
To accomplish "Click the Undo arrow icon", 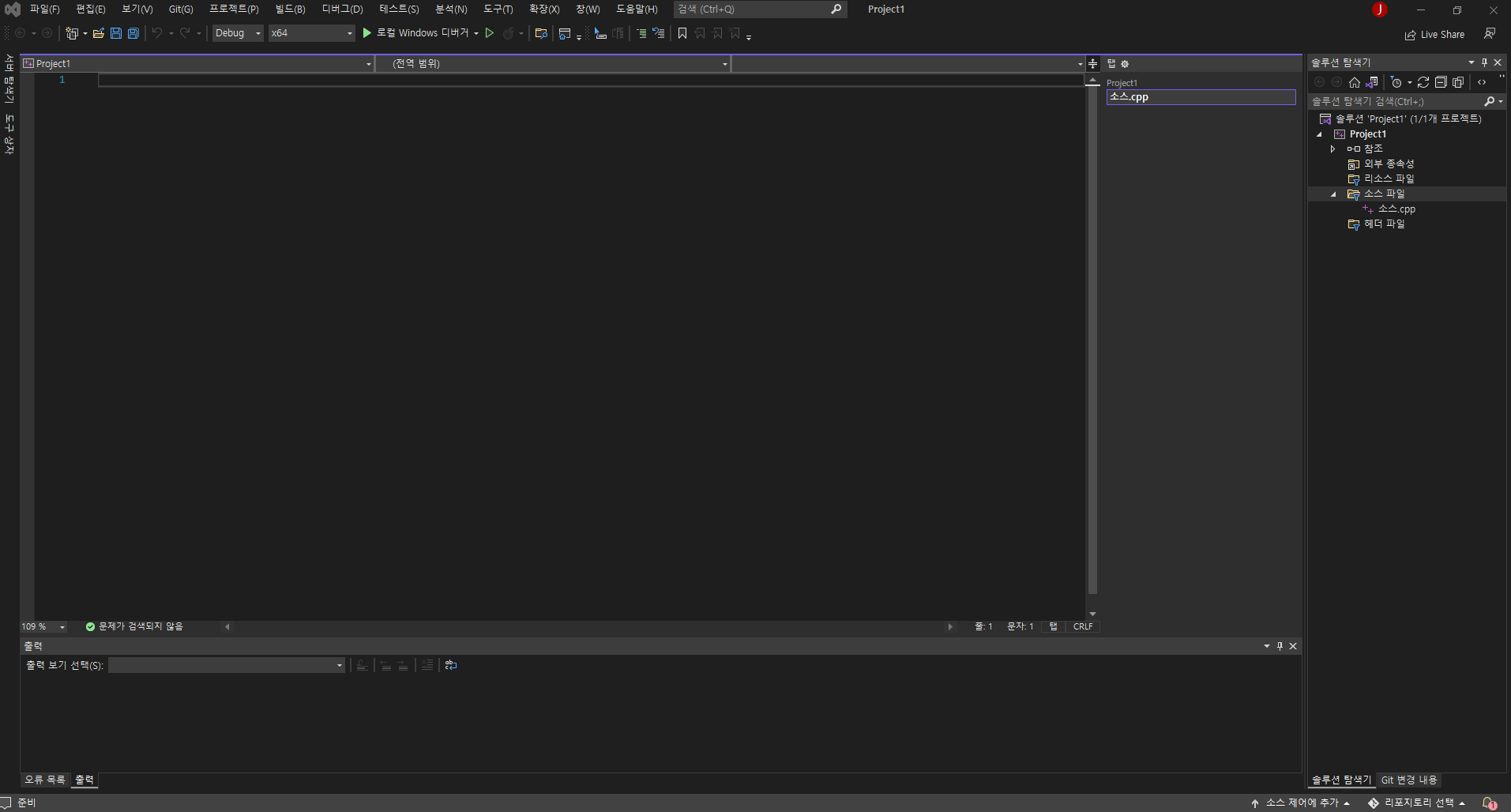I will pos(157,33).
